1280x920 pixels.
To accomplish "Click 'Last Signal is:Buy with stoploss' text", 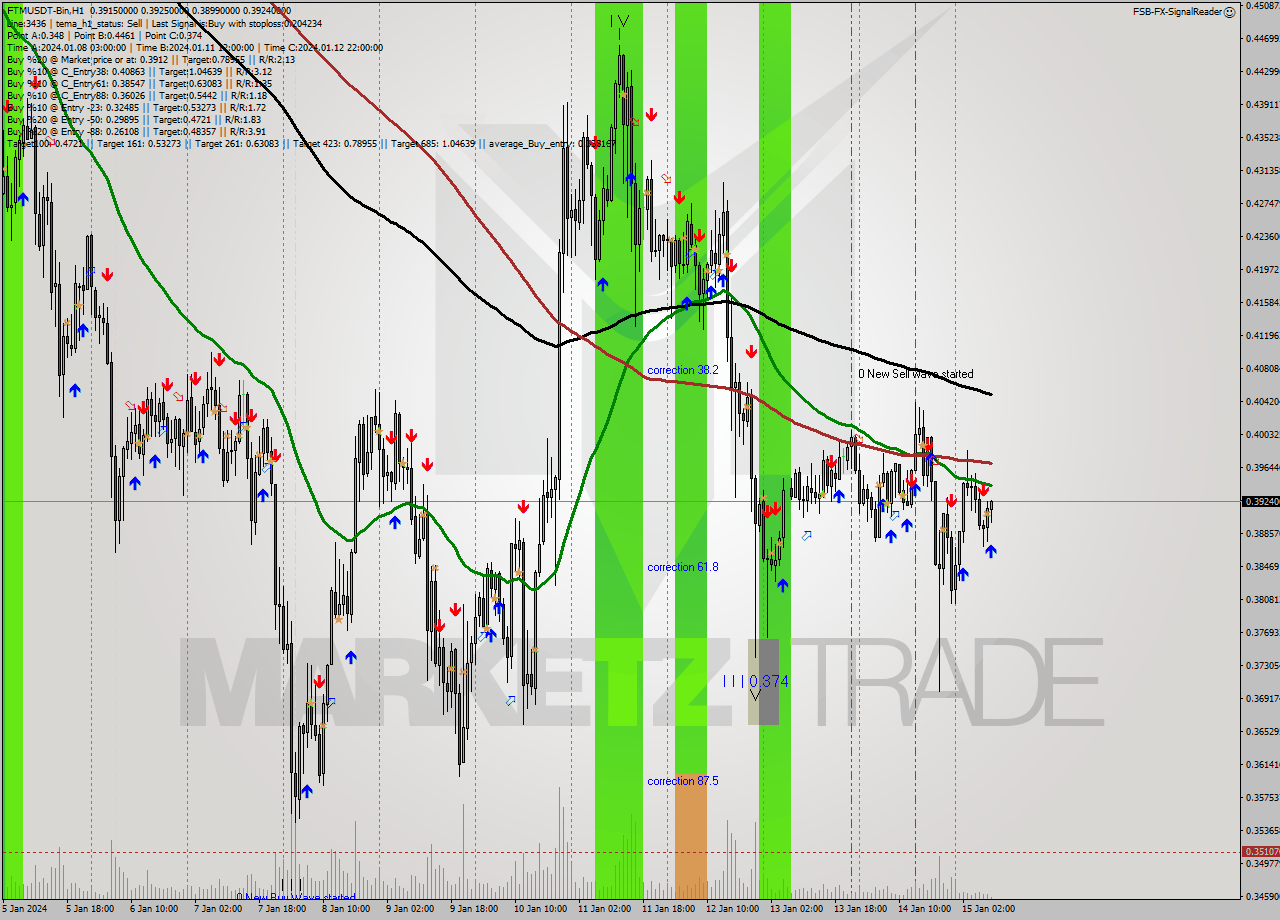I will point(216,23).
